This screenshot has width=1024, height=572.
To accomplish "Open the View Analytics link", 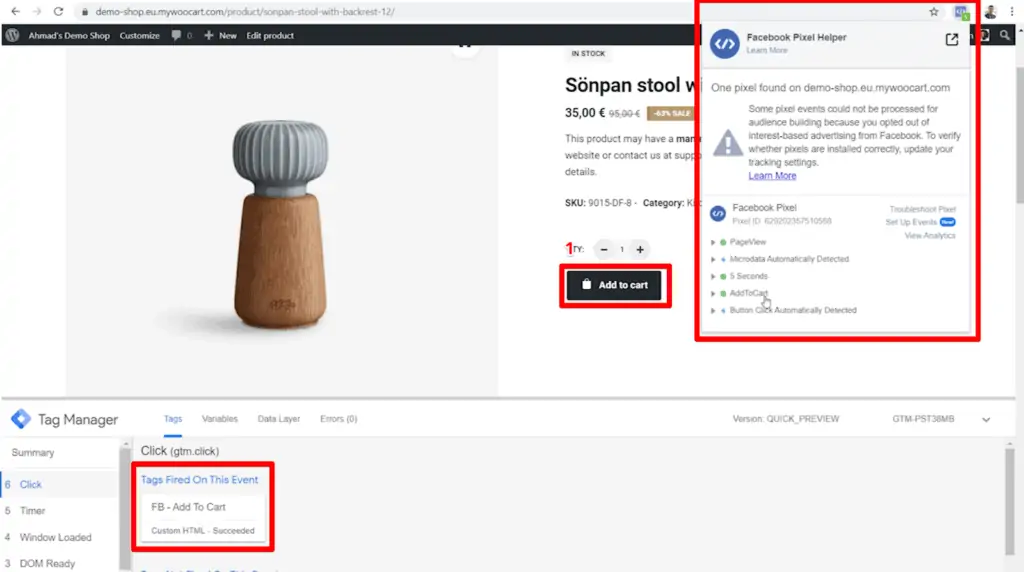I will pos(930,236).
